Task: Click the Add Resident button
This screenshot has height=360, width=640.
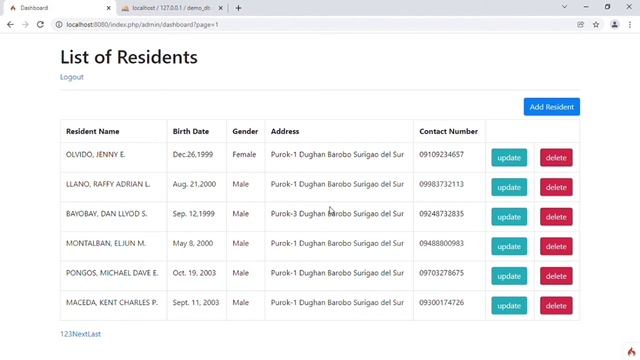Action: point(552,107)
